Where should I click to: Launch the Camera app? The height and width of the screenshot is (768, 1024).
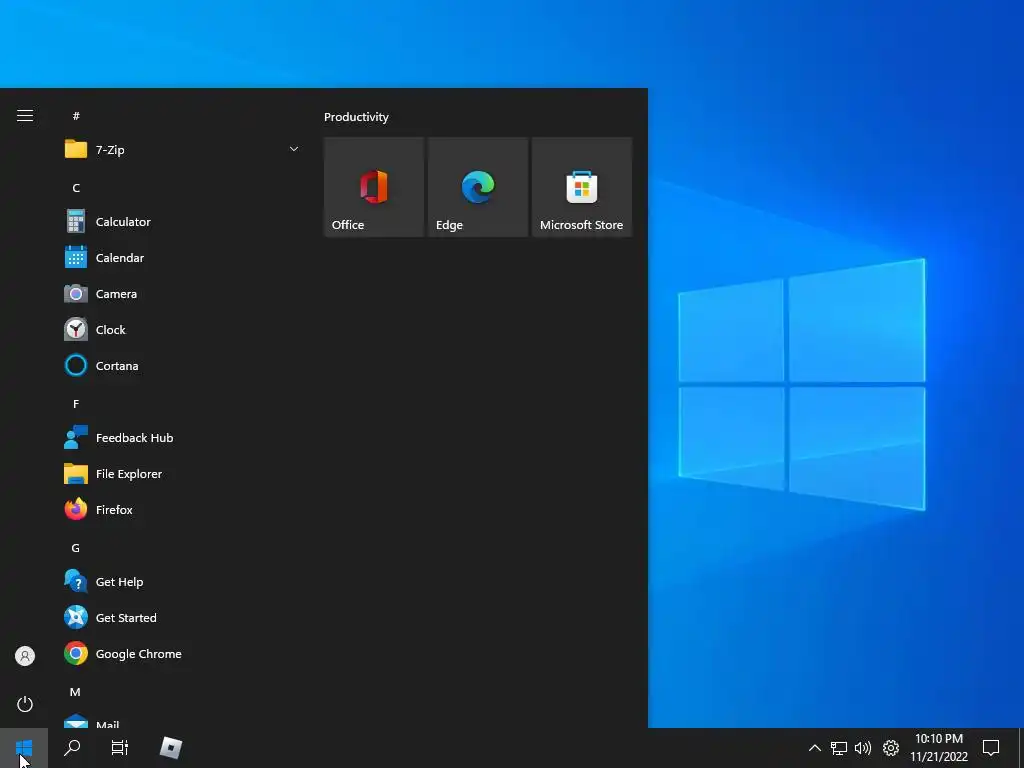pos(183,294)
